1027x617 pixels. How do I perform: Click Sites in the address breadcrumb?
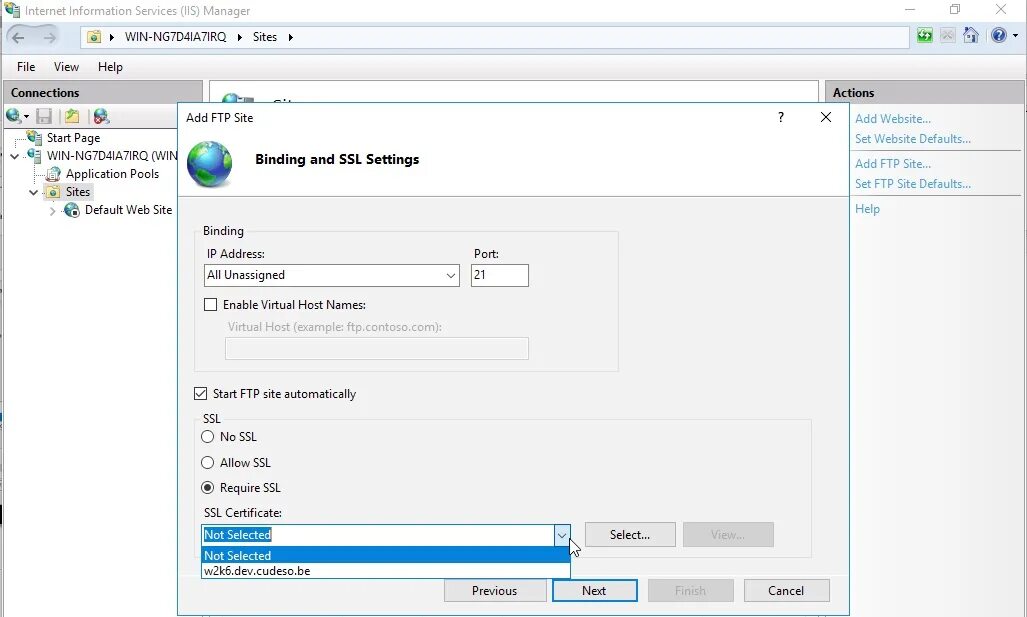click(x=265, y=37)
